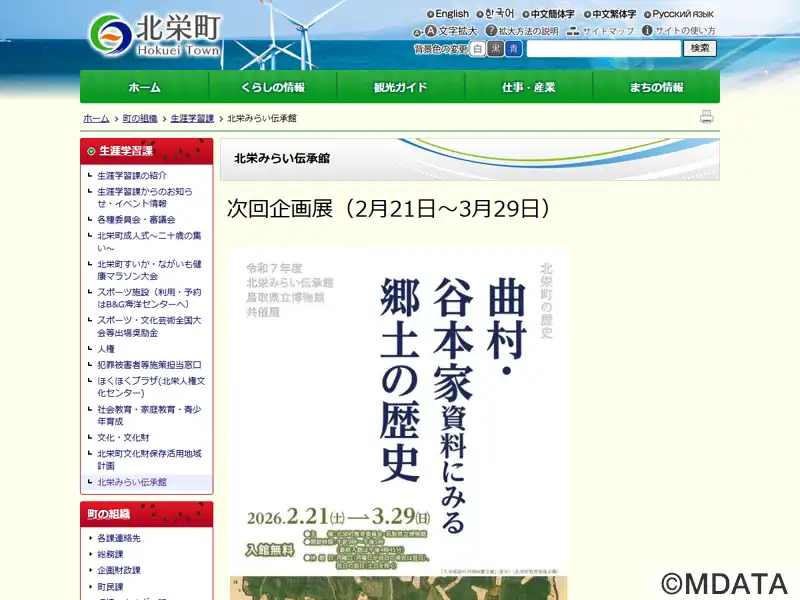The width and height of the screenshot is (800, 600).
Task: Open the ホーム main navigation tab
Action: (x=144, y=87)
